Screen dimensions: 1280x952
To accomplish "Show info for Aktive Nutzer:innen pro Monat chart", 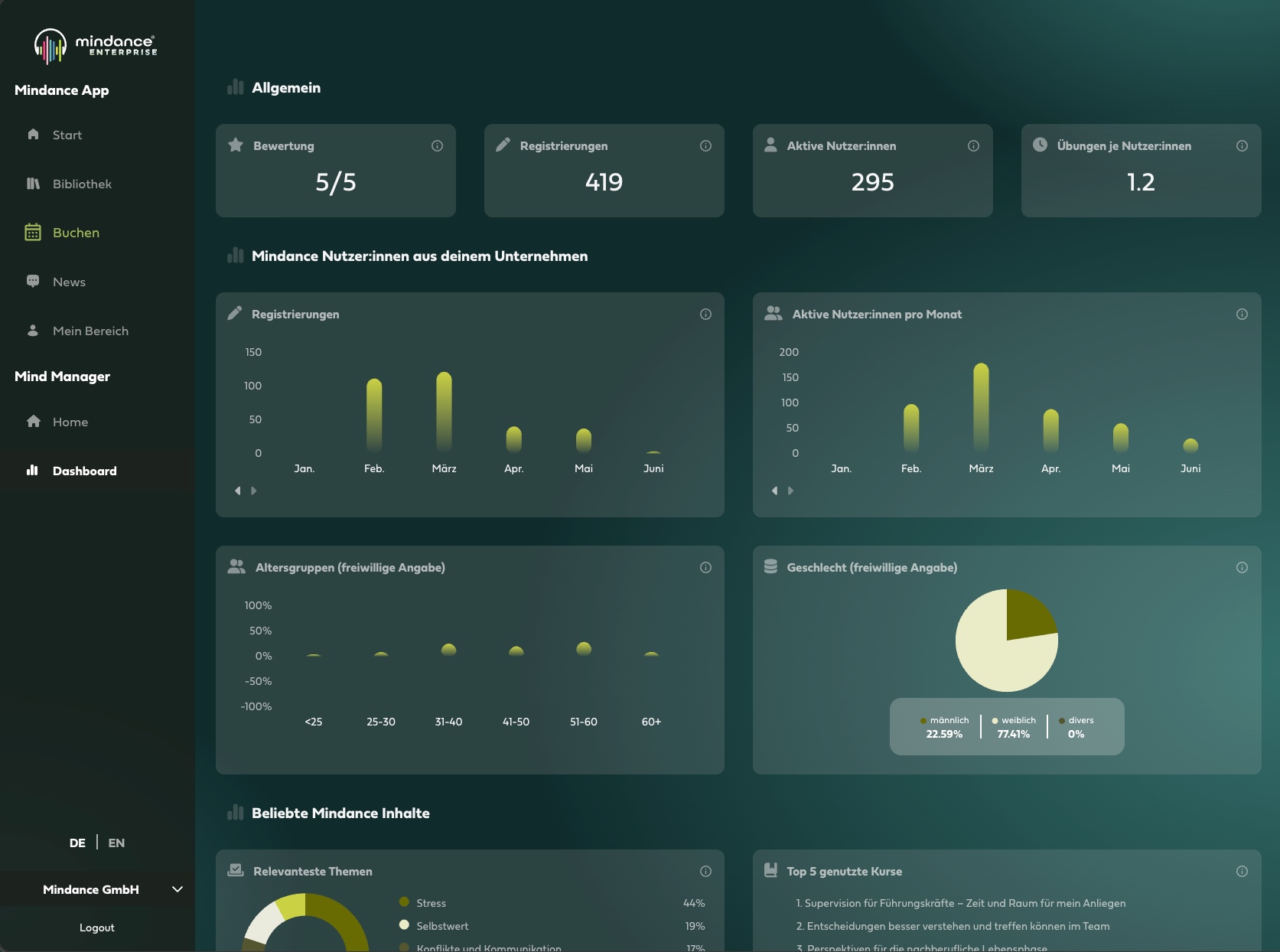I will 1242,314.
